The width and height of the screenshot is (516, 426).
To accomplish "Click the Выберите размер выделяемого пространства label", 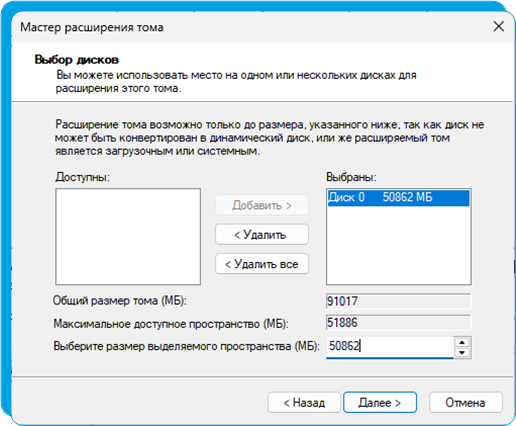I will tap(186, 346).
